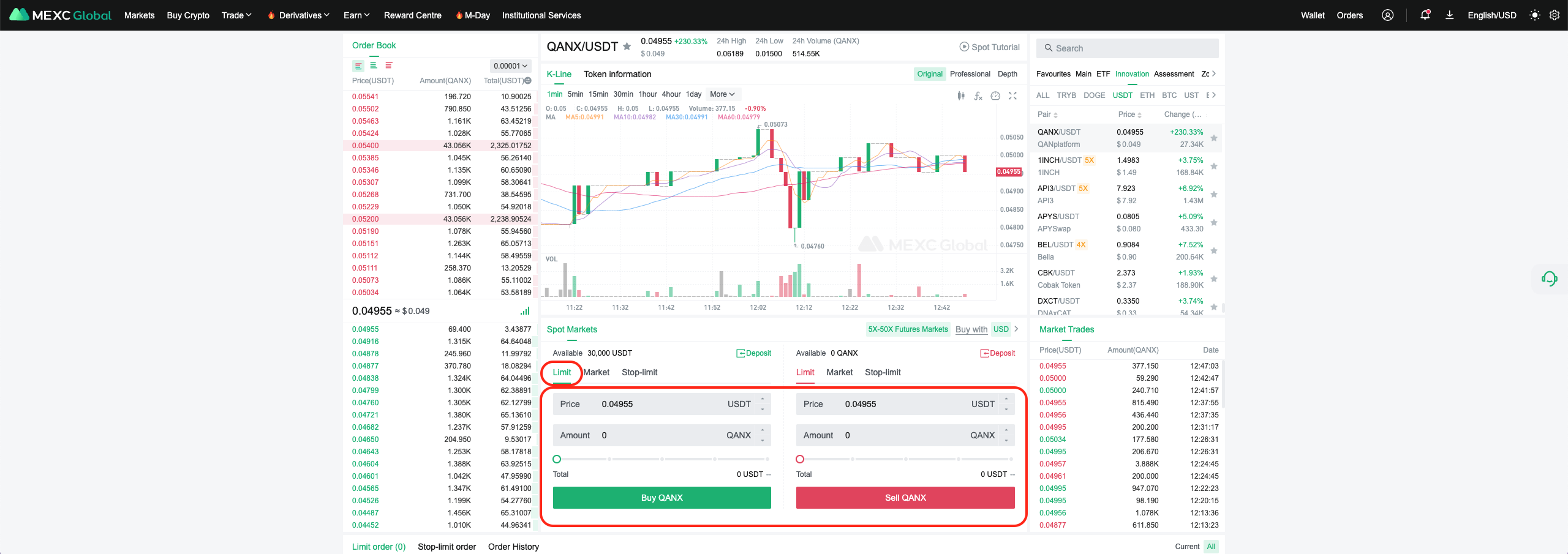
Task: Open the Derivatives dropdown menu
Action: pyautogui.click(x=299, y=15)
